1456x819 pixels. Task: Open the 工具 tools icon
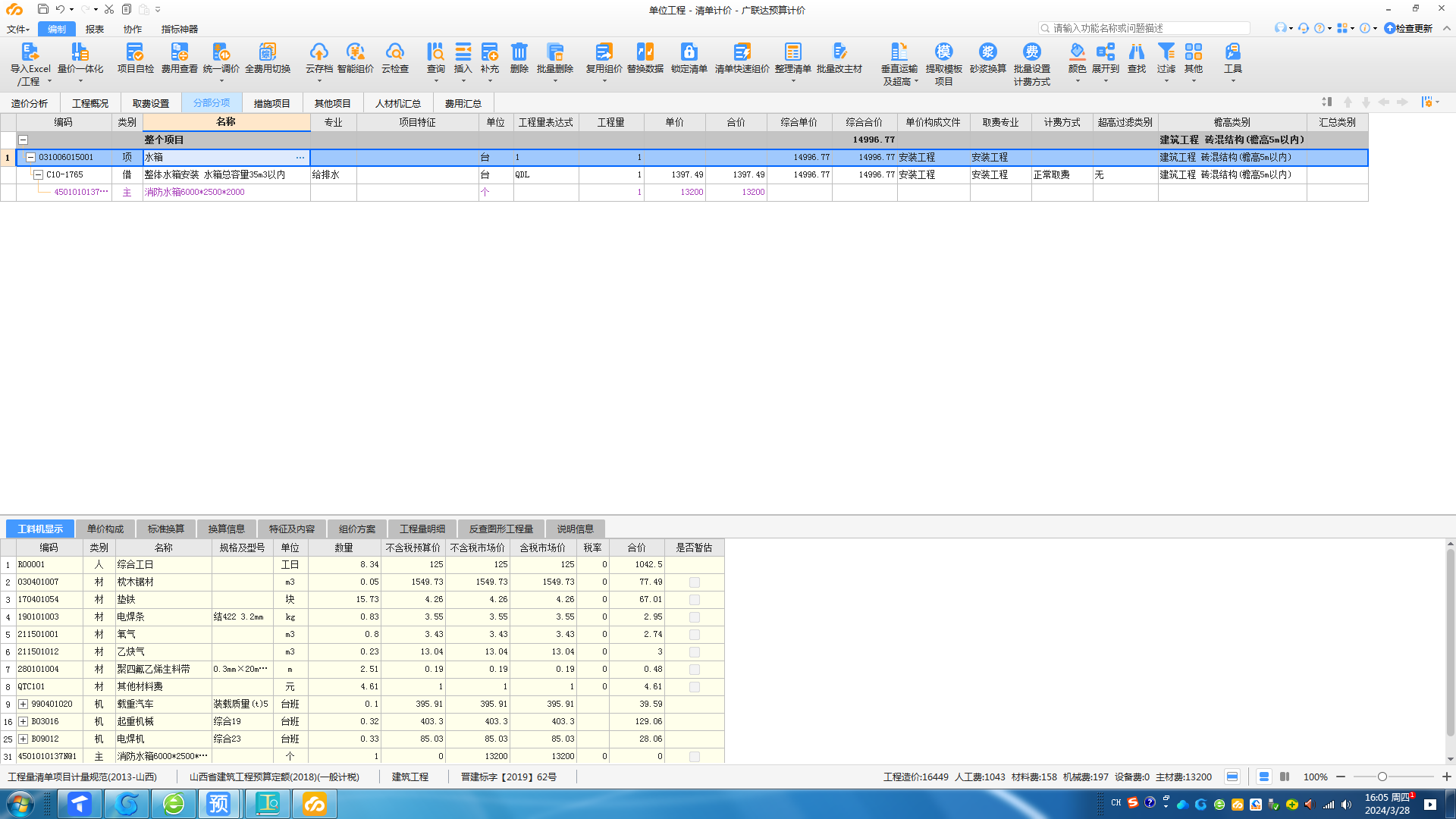tap(1232, 52)
